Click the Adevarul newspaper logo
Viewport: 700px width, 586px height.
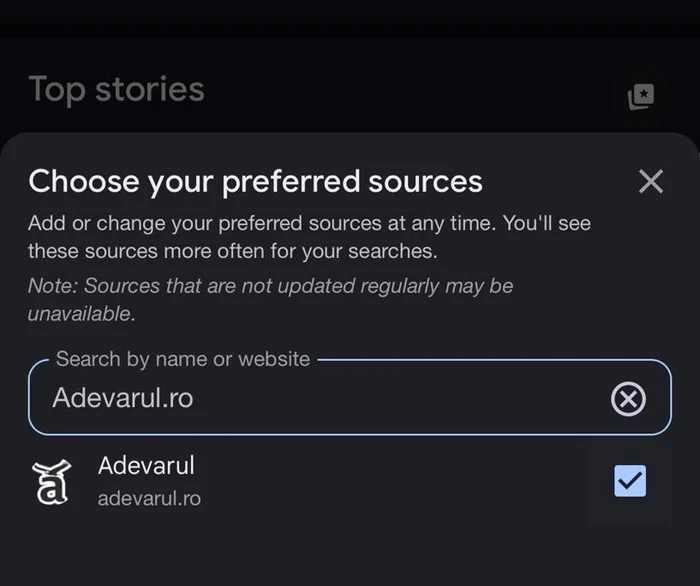coord(52,482)
